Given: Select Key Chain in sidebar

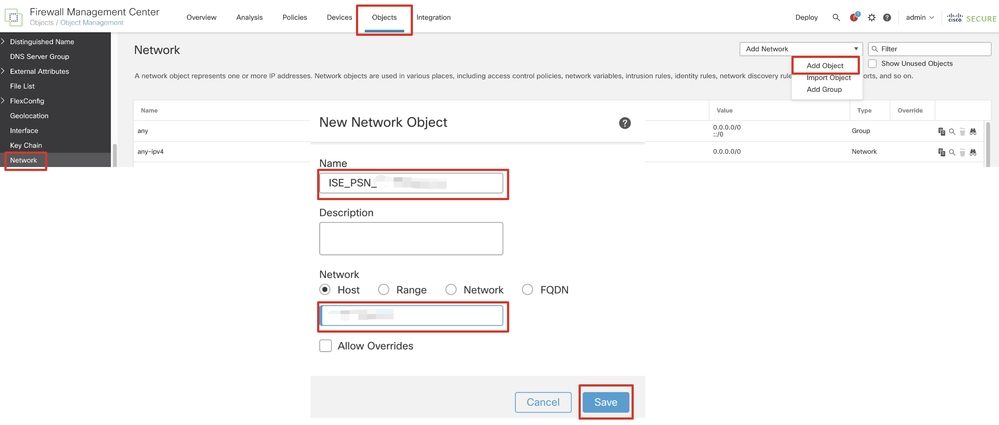Looking at the screenshot, I should point(26,145).
